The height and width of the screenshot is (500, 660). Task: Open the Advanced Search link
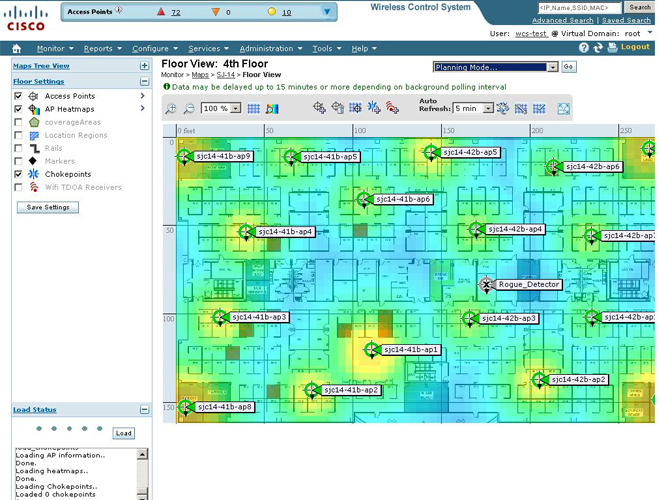pyautogui.click(x=562, y=20)
